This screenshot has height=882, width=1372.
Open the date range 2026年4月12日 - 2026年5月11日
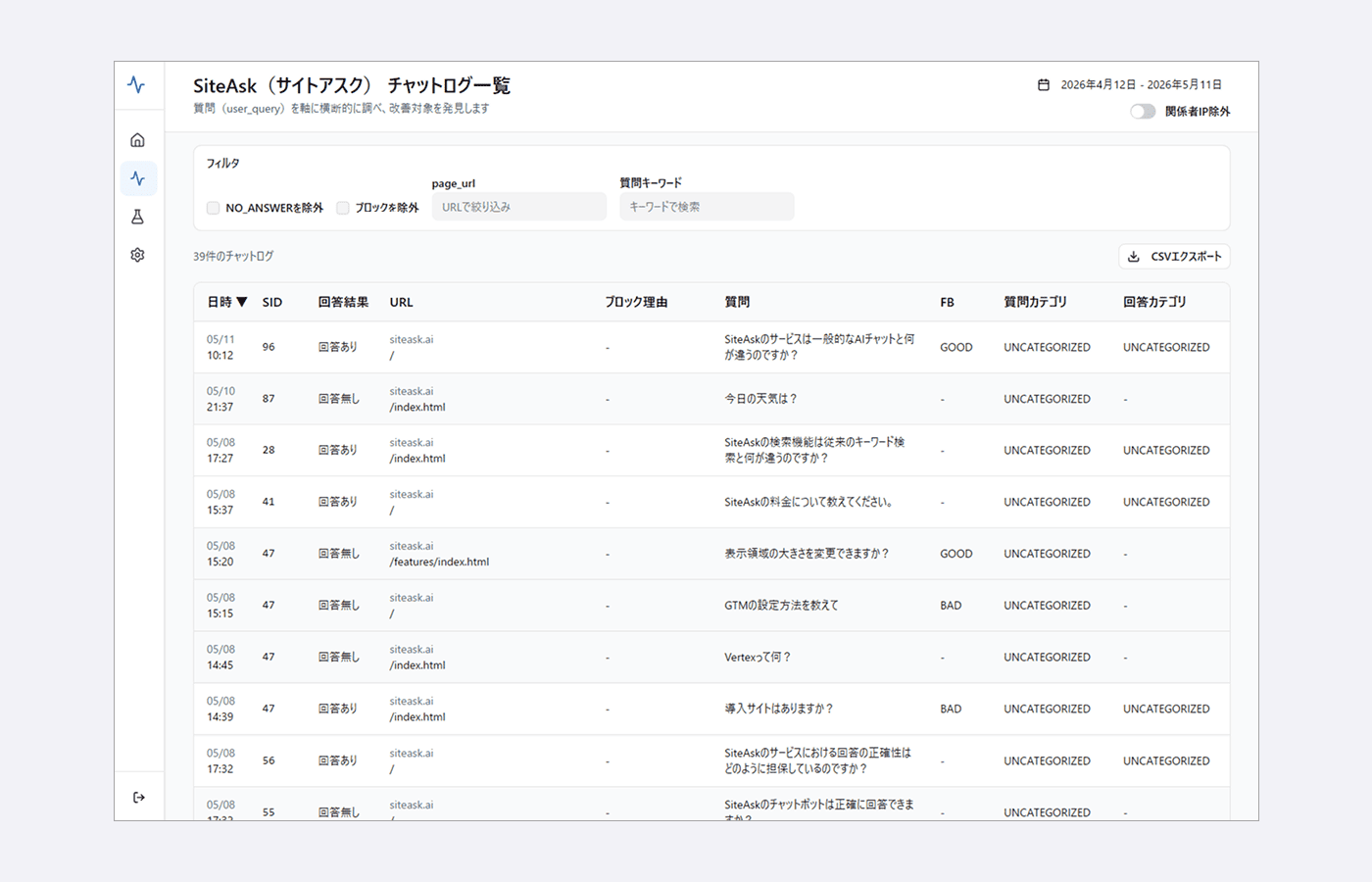(x=1141, y=85)
